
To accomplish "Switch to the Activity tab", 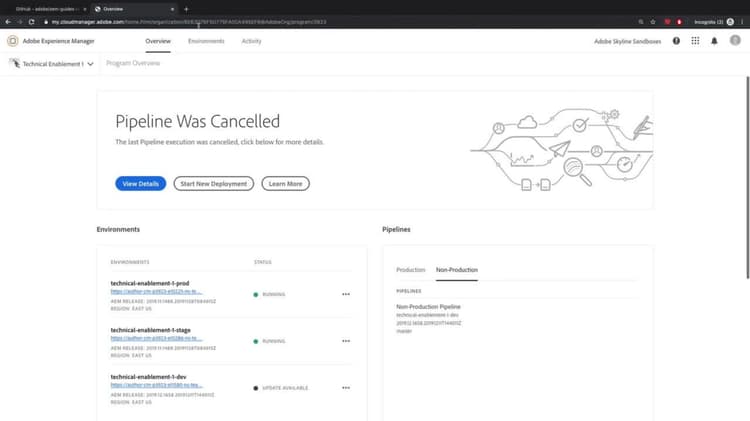I will pos(252,41).
